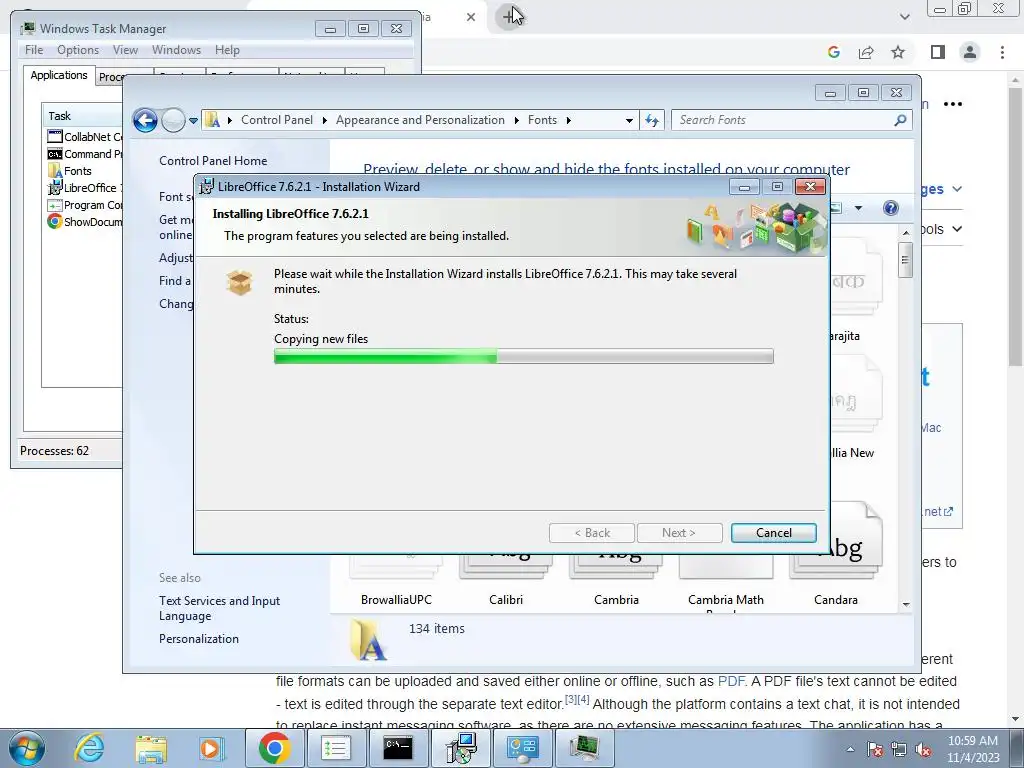Open Chrome tab search dropdown

pos(904,17)
